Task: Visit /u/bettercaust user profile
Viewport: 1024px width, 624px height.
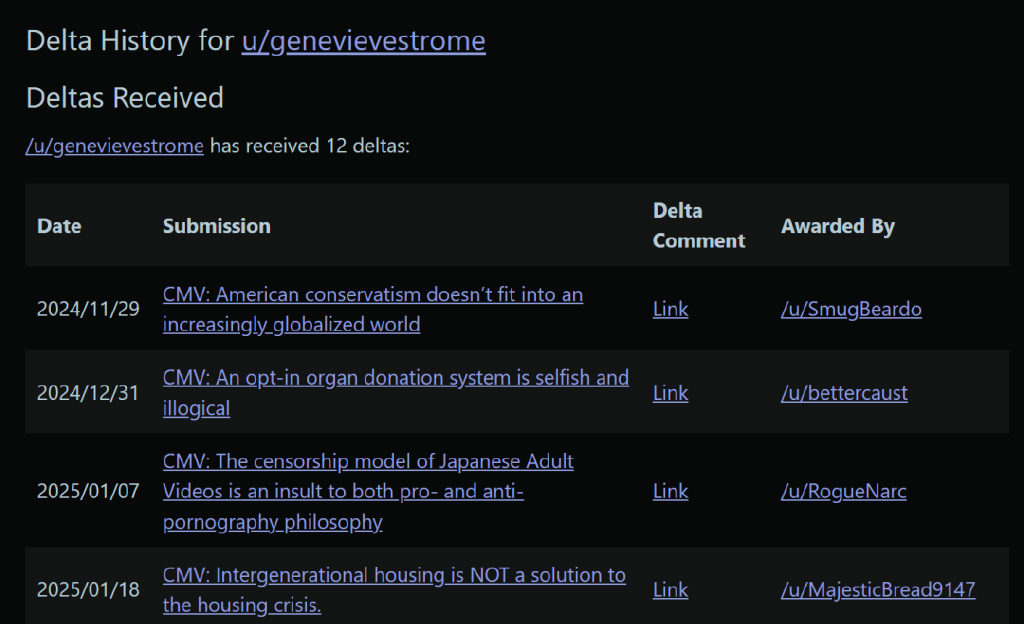Action: tap(844, 393)
